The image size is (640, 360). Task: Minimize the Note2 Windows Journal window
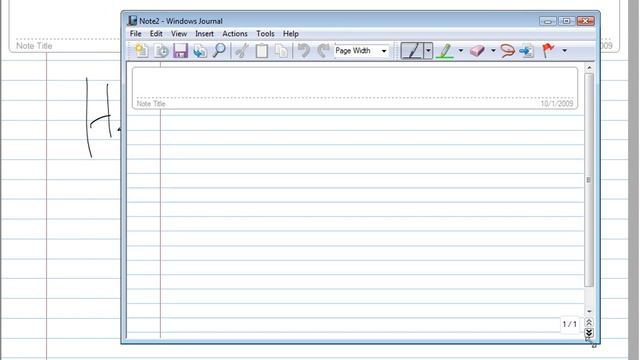coord(548,21)
